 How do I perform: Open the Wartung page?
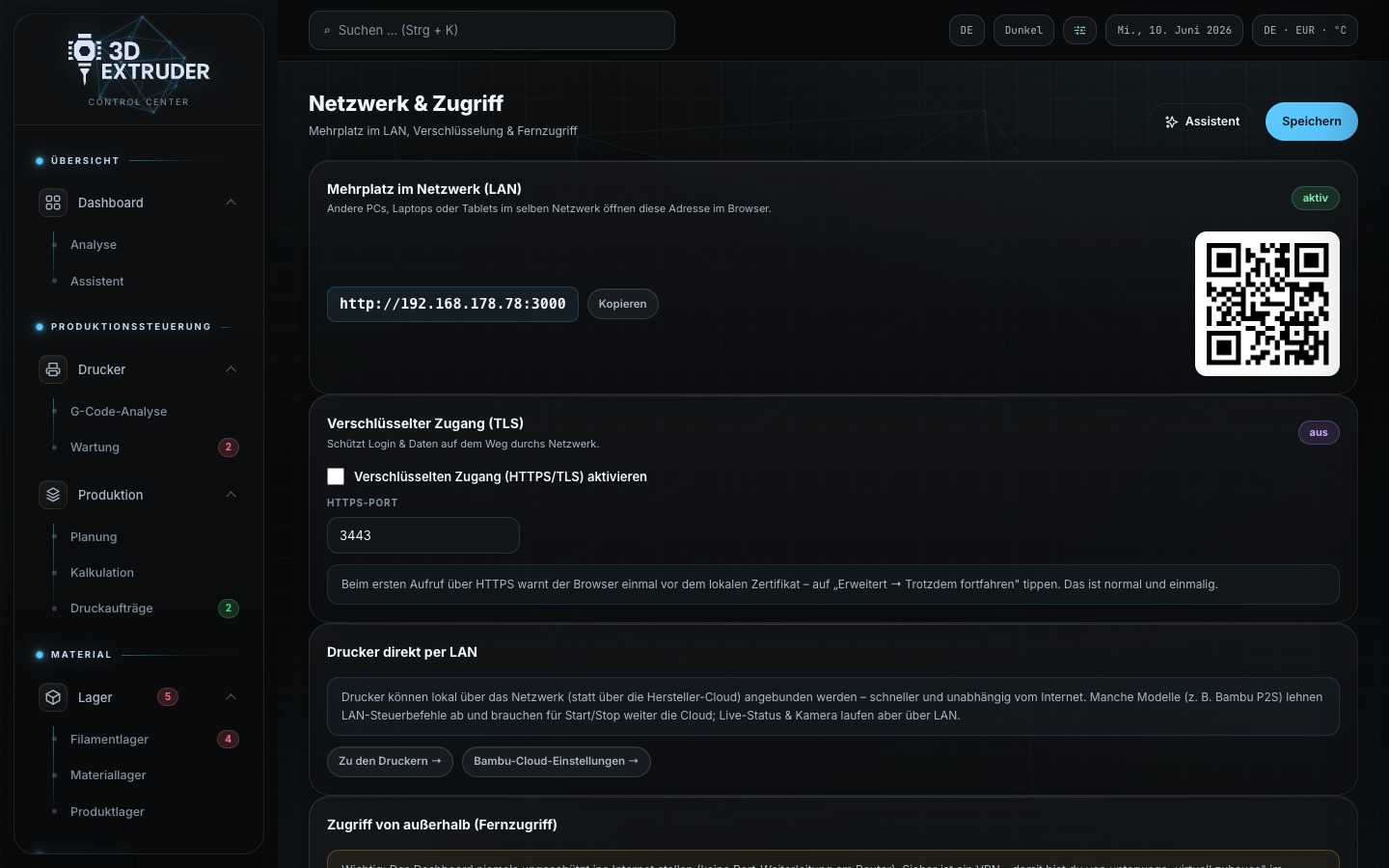pos(95,448)
